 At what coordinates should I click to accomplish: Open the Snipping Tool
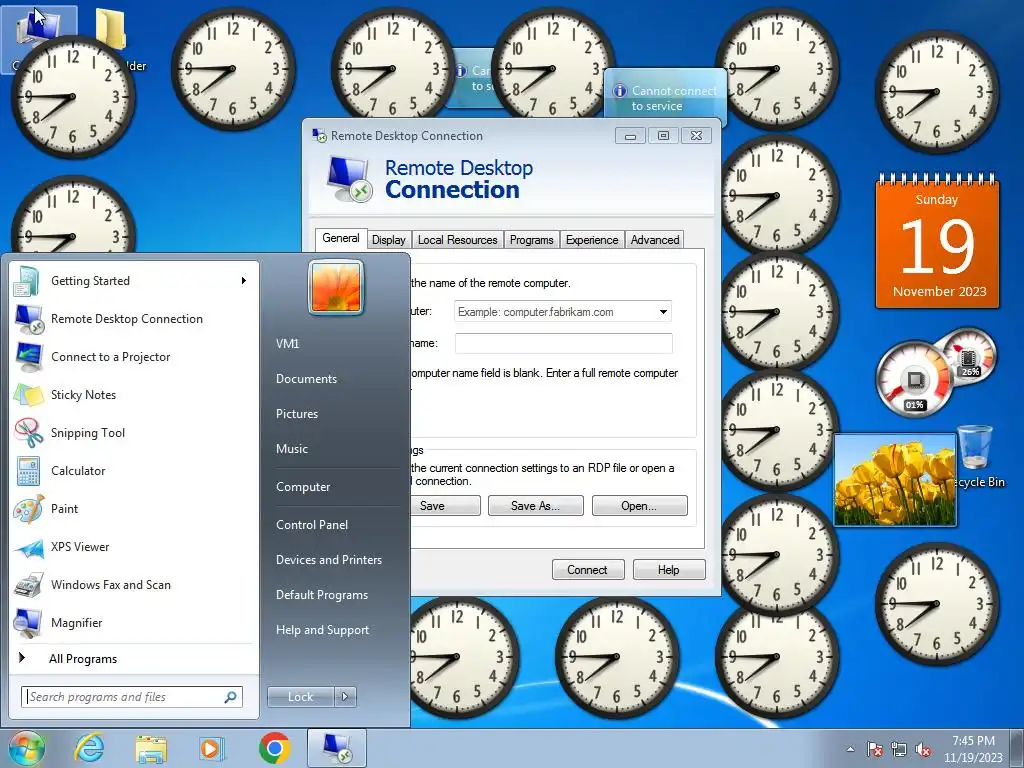pyautogui.click(x=131, y=432)
